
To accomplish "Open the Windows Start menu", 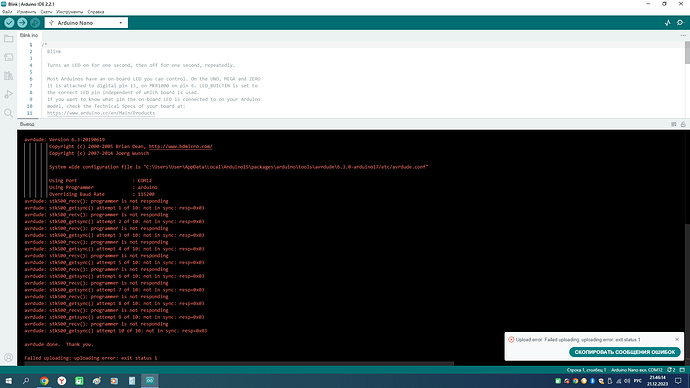I will (x=8, y=381).
